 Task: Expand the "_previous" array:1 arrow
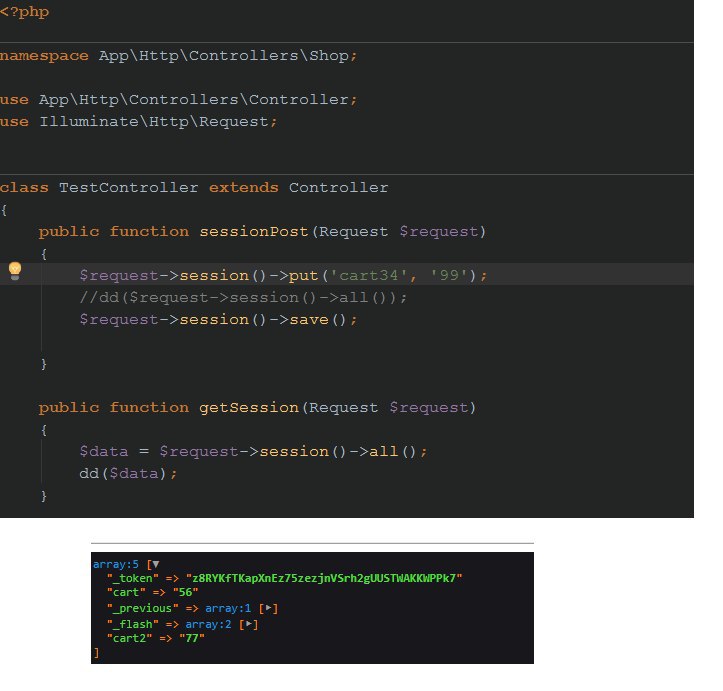269,608
